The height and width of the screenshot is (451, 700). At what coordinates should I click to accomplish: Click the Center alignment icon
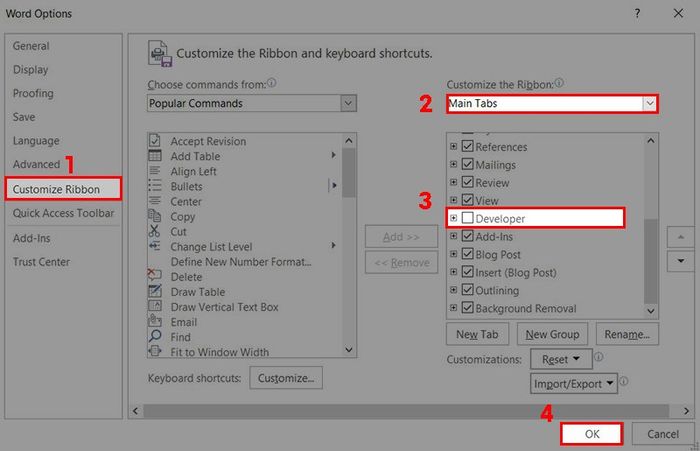tap(154, 201)
